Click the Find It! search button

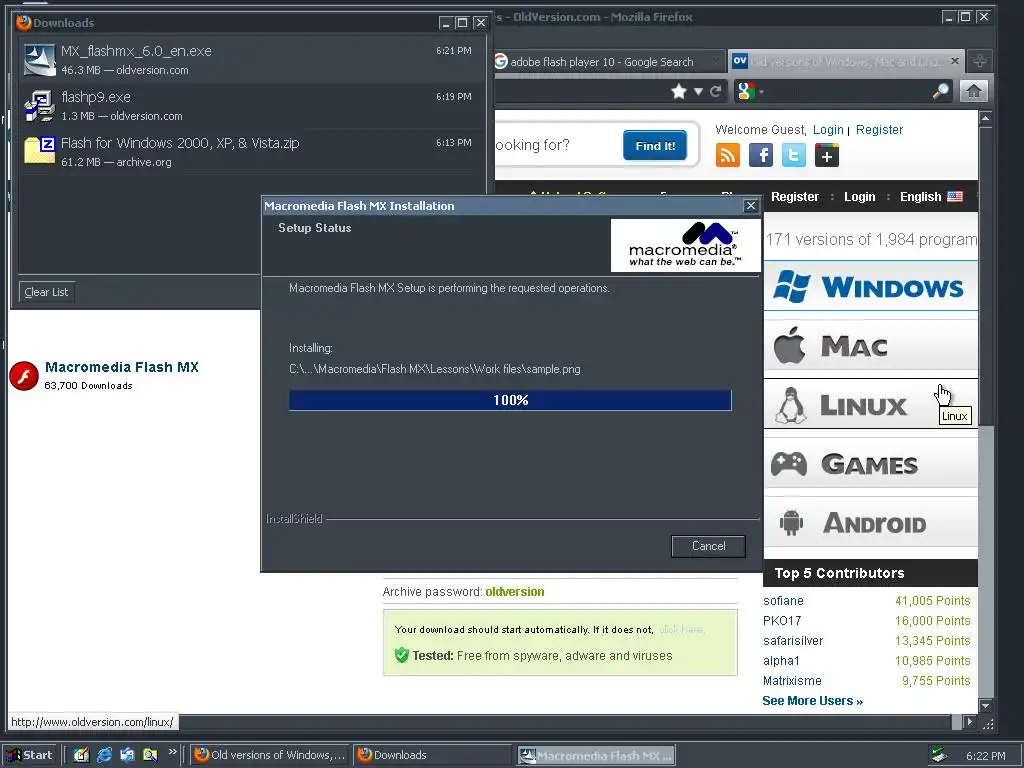pos(654,145)
